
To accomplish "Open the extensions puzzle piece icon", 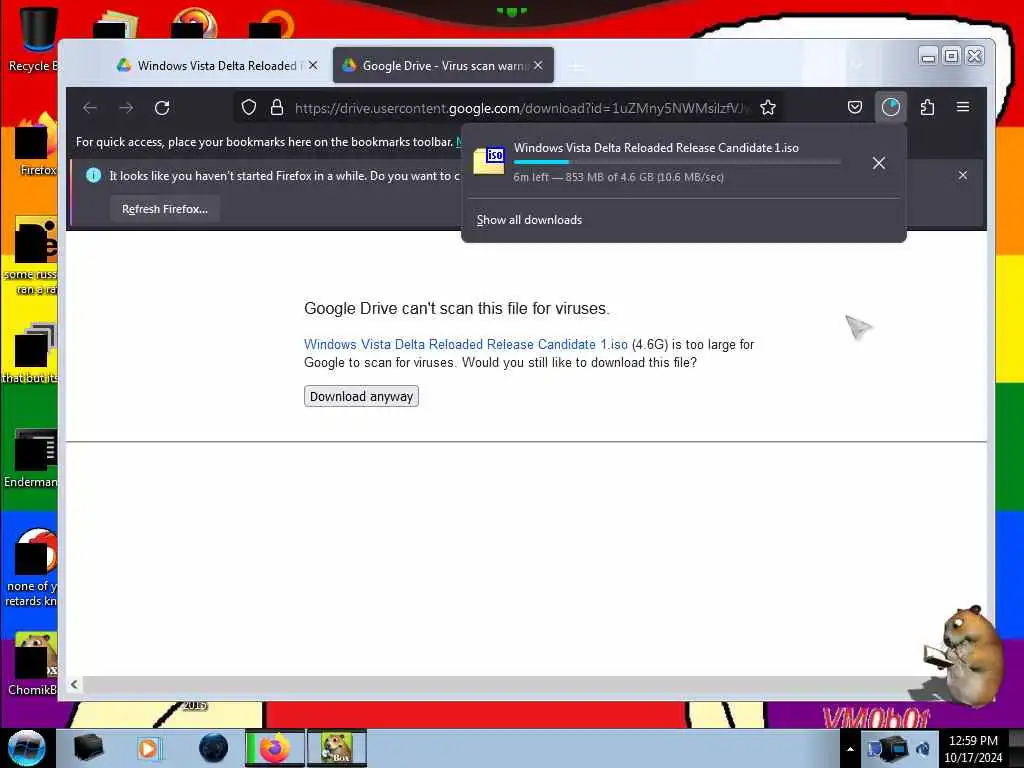I will pyautogui.click(x=927, y=107).
